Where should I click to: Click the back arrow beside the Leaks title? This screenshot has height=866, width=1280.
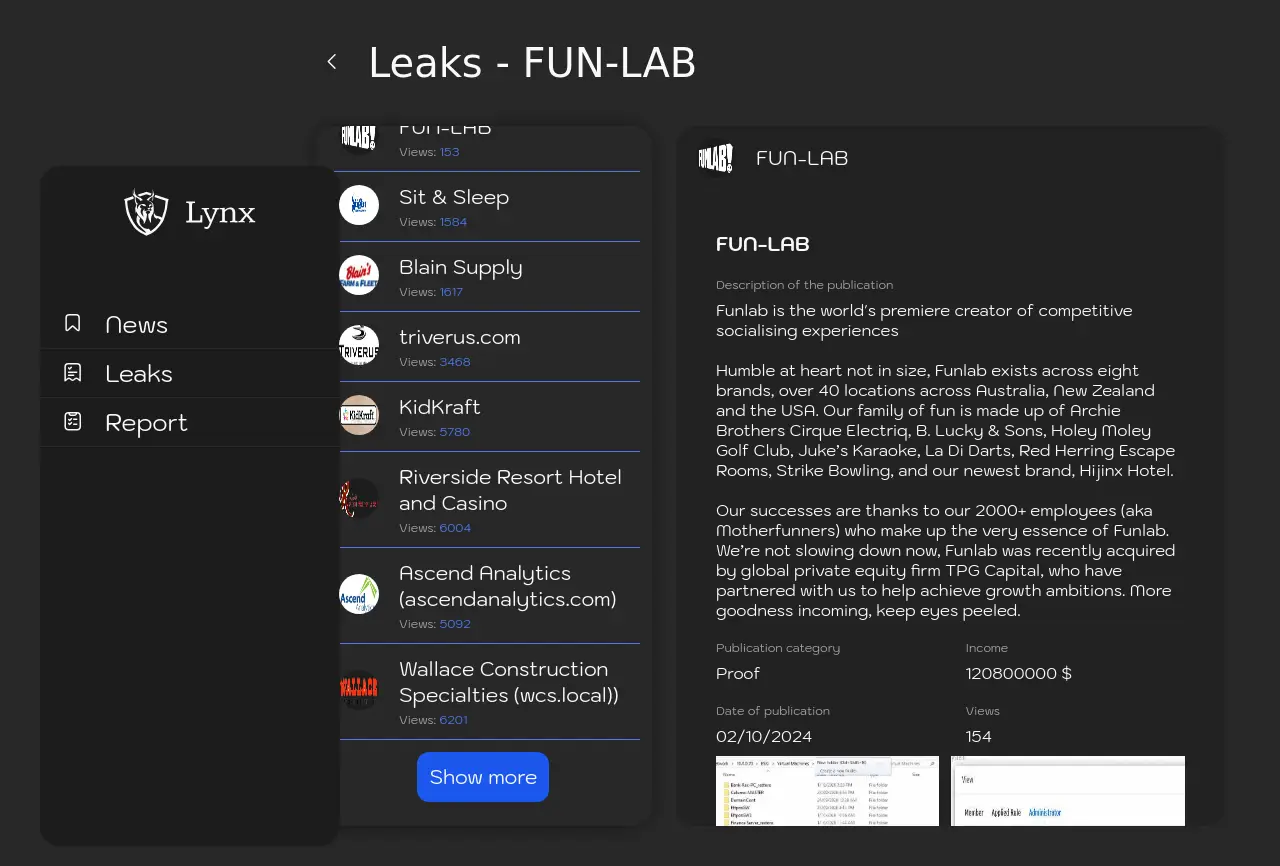(332, 62)
